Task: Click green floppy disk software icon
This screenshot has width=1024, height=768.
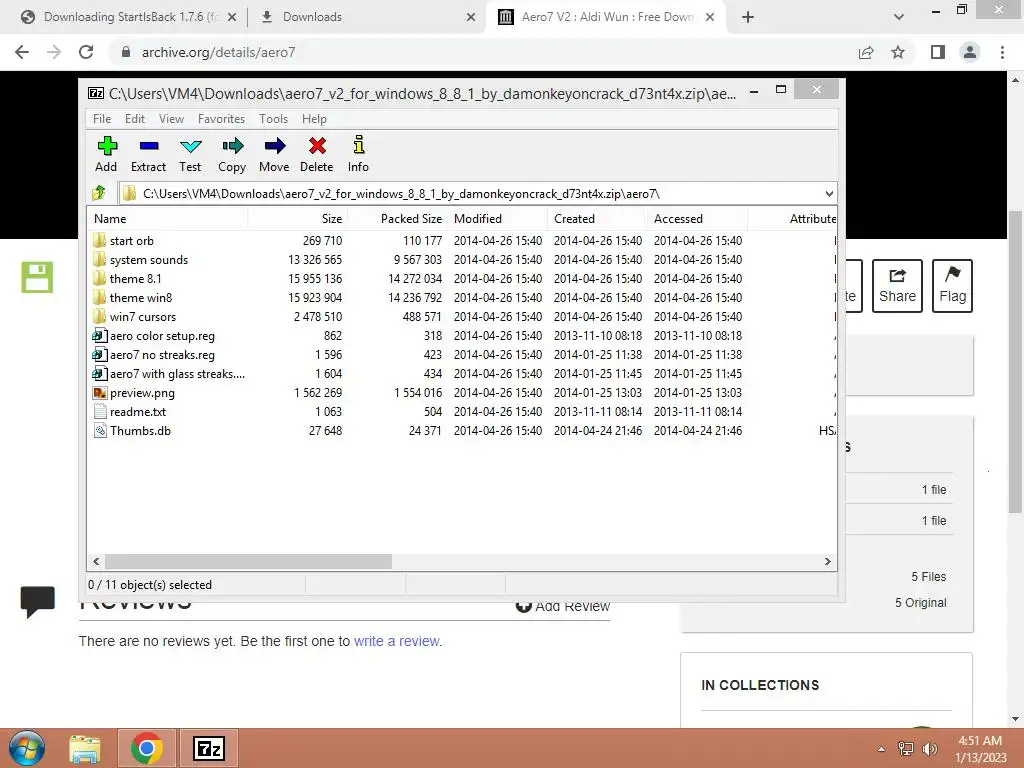Action: 37,277
